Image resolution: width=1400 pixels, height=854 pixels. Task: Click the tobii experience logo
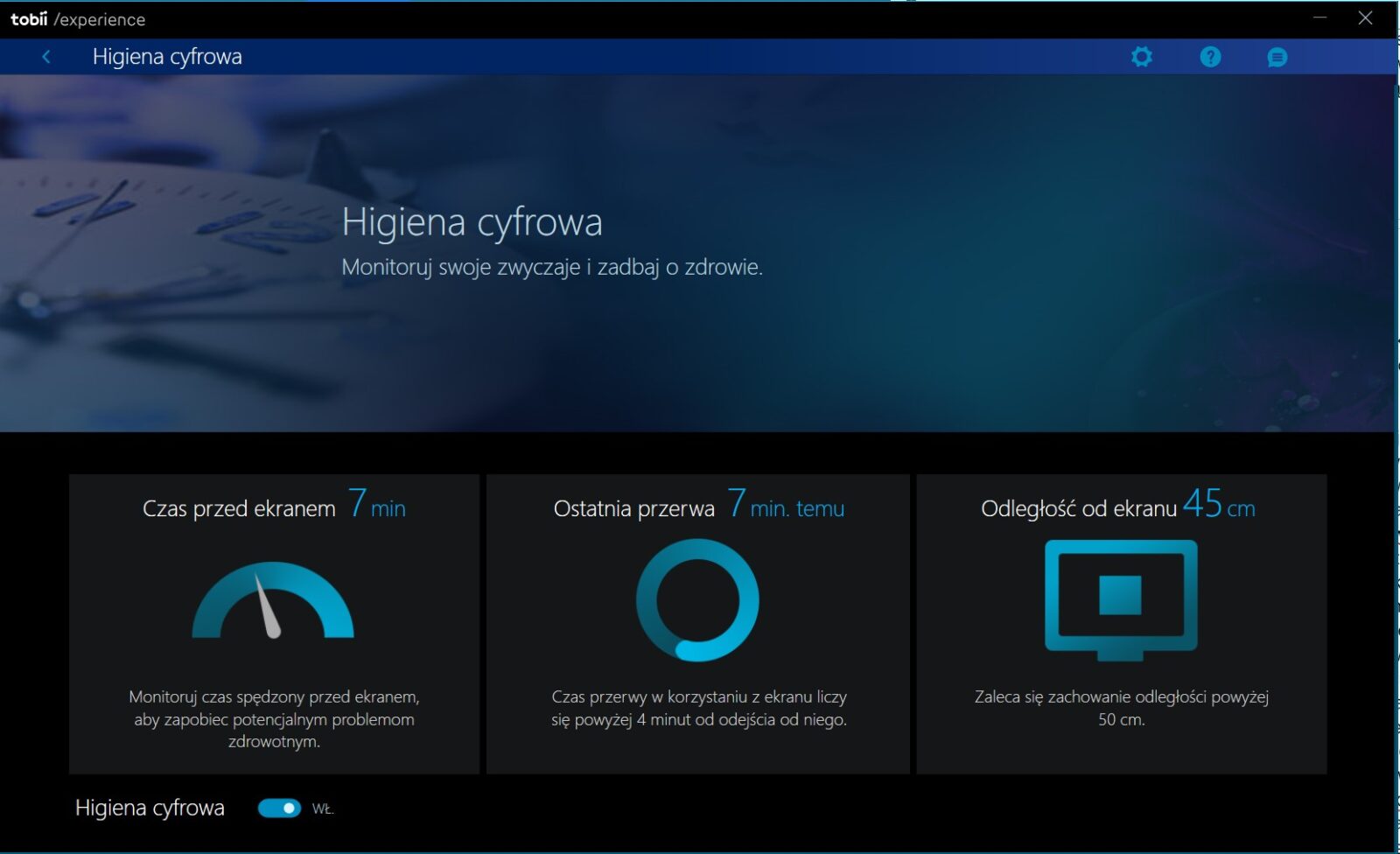click(x=78, y=19)
